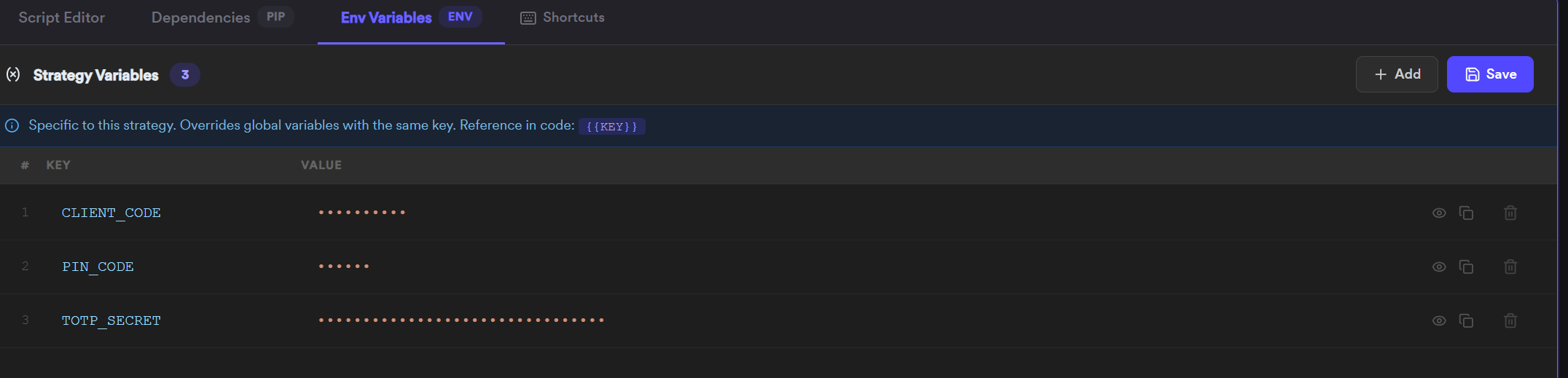Viewport: 1568px width, 378px height.
Task: Click the Strategy Variables (x) icon
Action: 13,74
